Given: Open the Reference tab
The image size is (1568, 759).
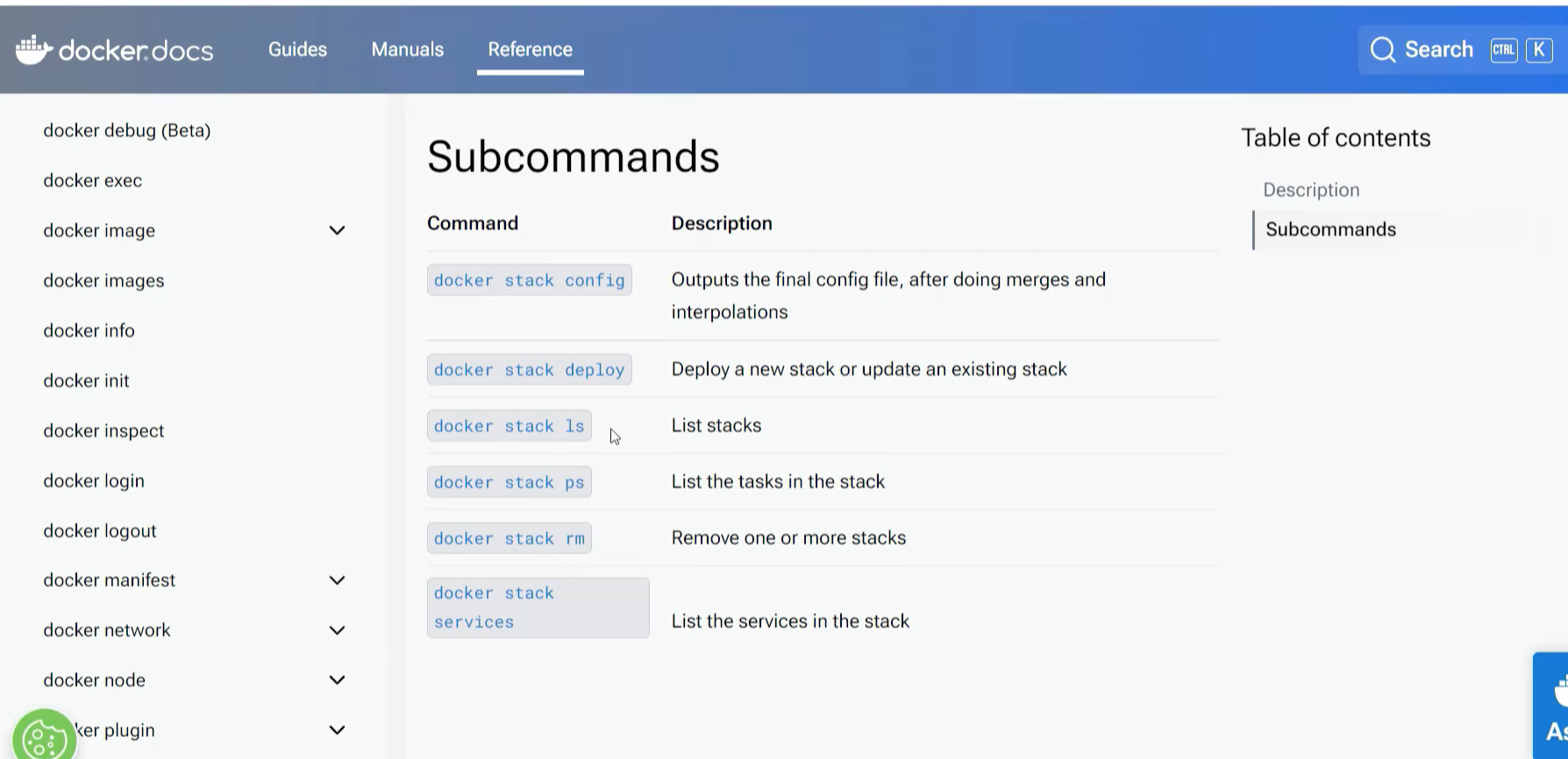Looking at the screenshot, I should (x=531, y=50).
